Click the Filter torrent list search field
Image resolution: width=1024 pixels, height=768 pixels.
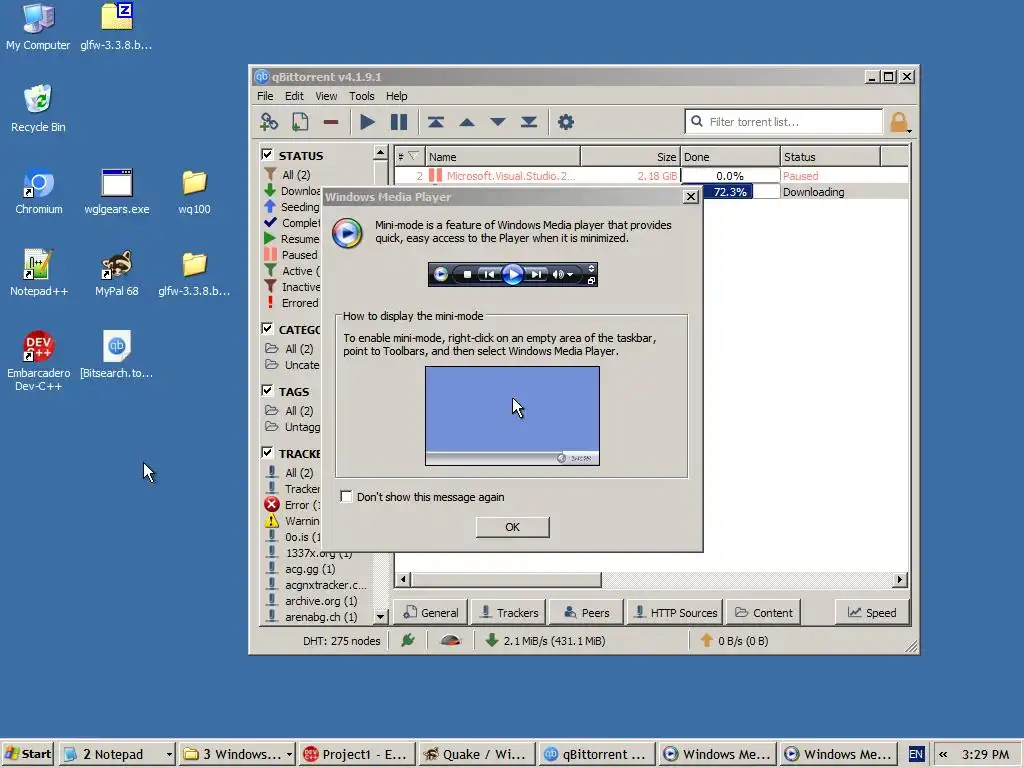pos(784,122)
